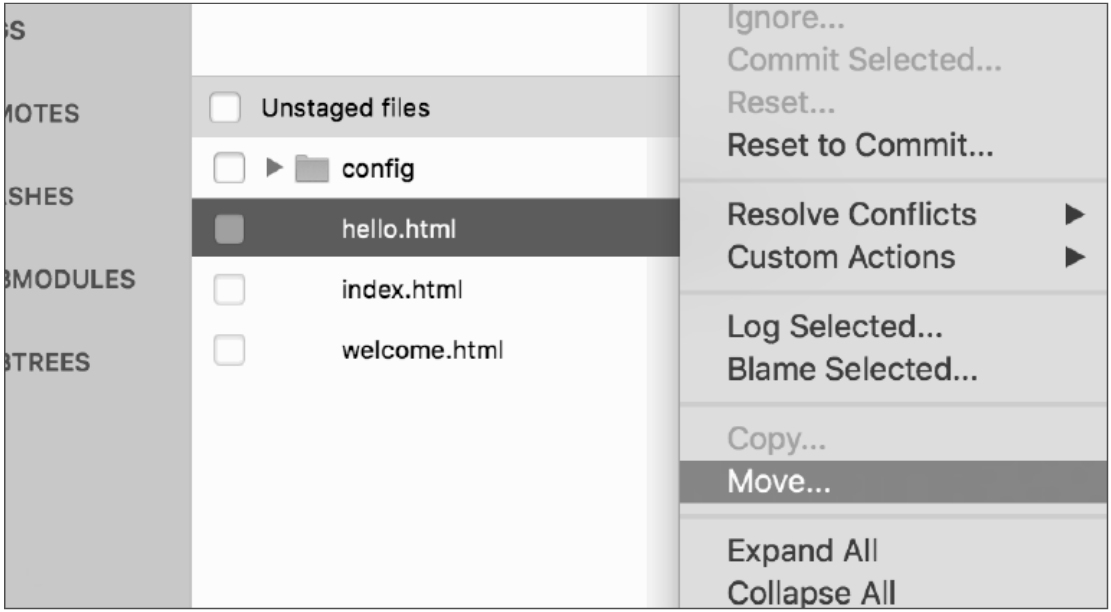
Task: Tick the config folder checkbox
Action: pyautogui.click(x=229, y=169)
